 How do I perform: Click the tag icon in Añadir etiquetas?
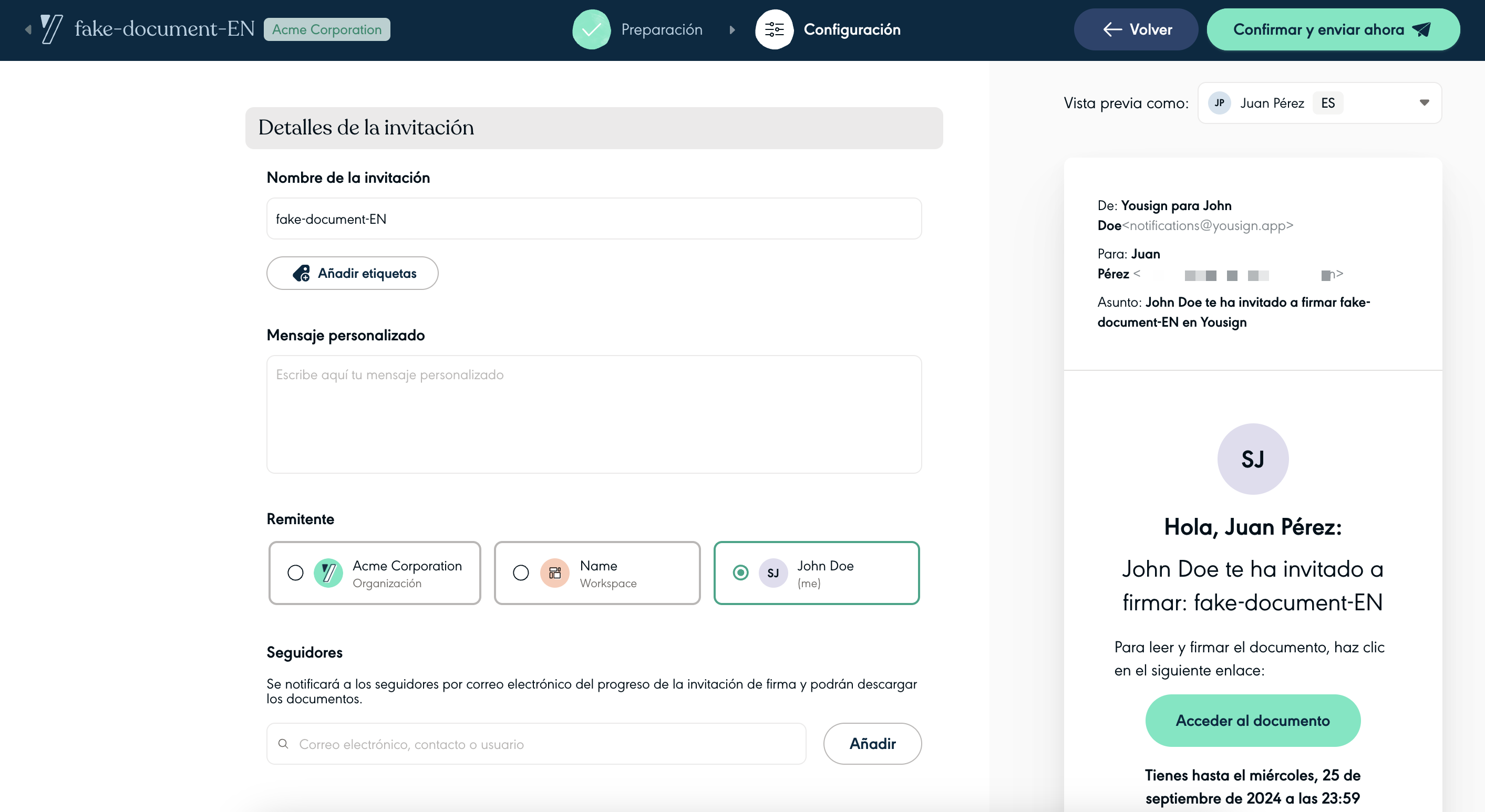pos(301,273)
